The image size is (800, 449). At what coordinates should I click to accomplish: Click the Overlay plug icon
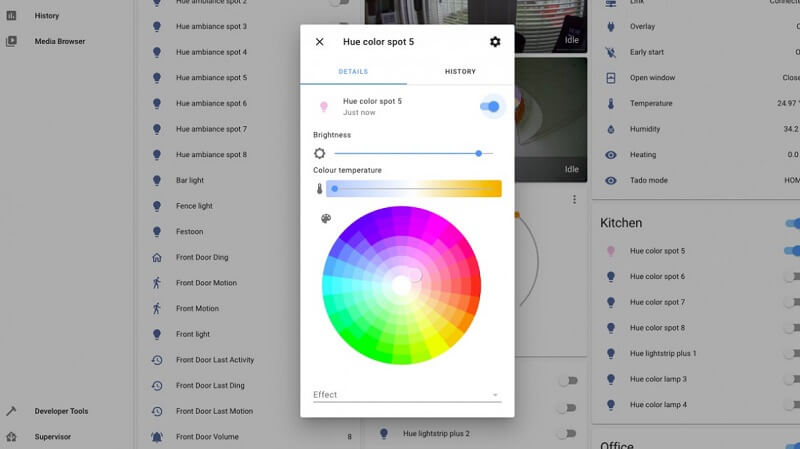point(611,27)
